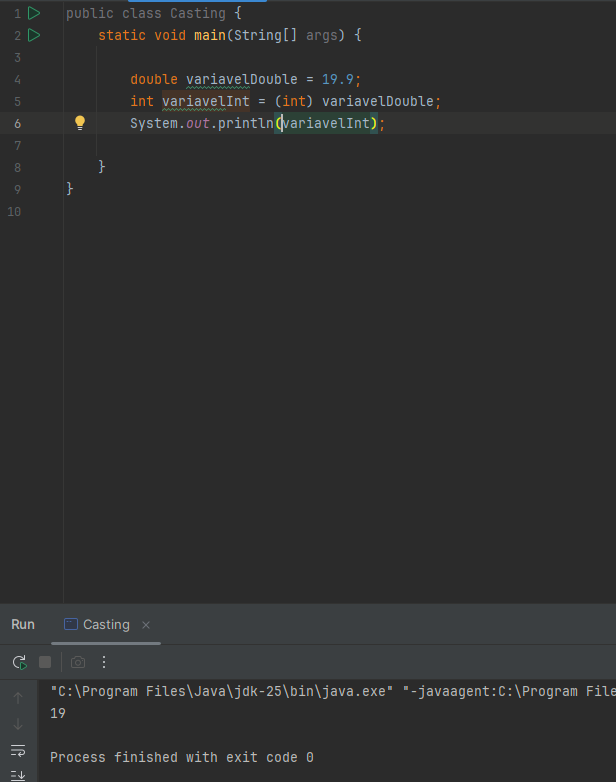Image resolution: width=616 pixels, height=782 pixels.
Task: Click line number 7 in the gutter
Action: point(17,146)
